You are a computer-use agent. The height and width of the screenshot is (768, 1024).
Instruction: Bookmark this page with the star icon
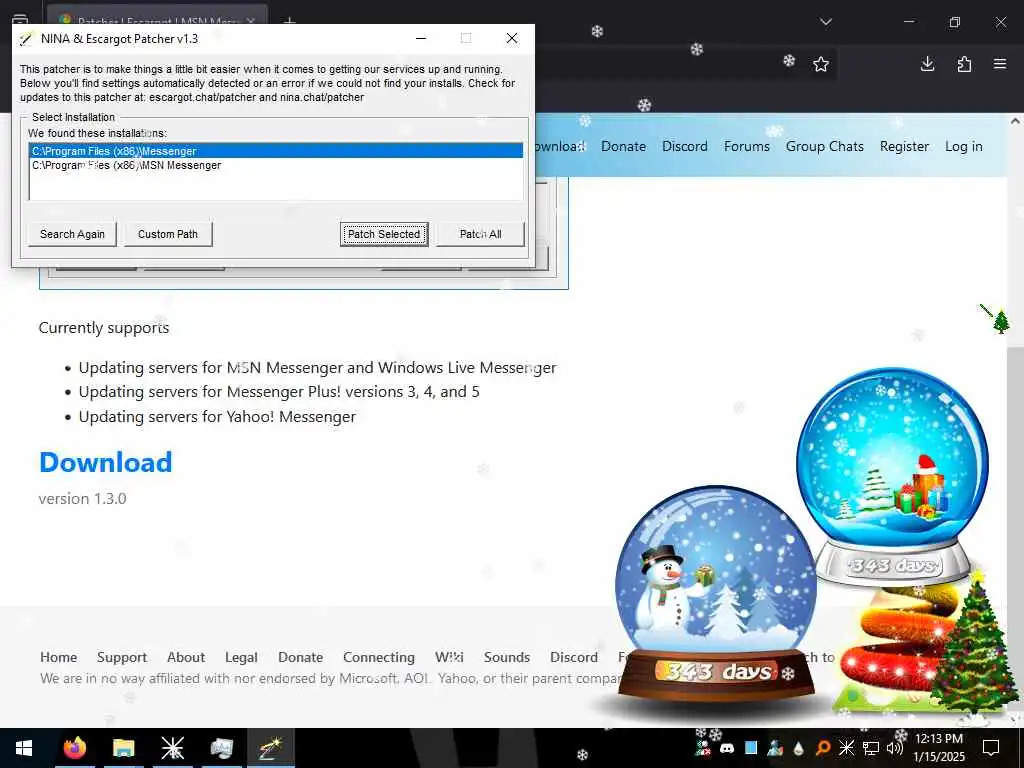pos(821,64)
